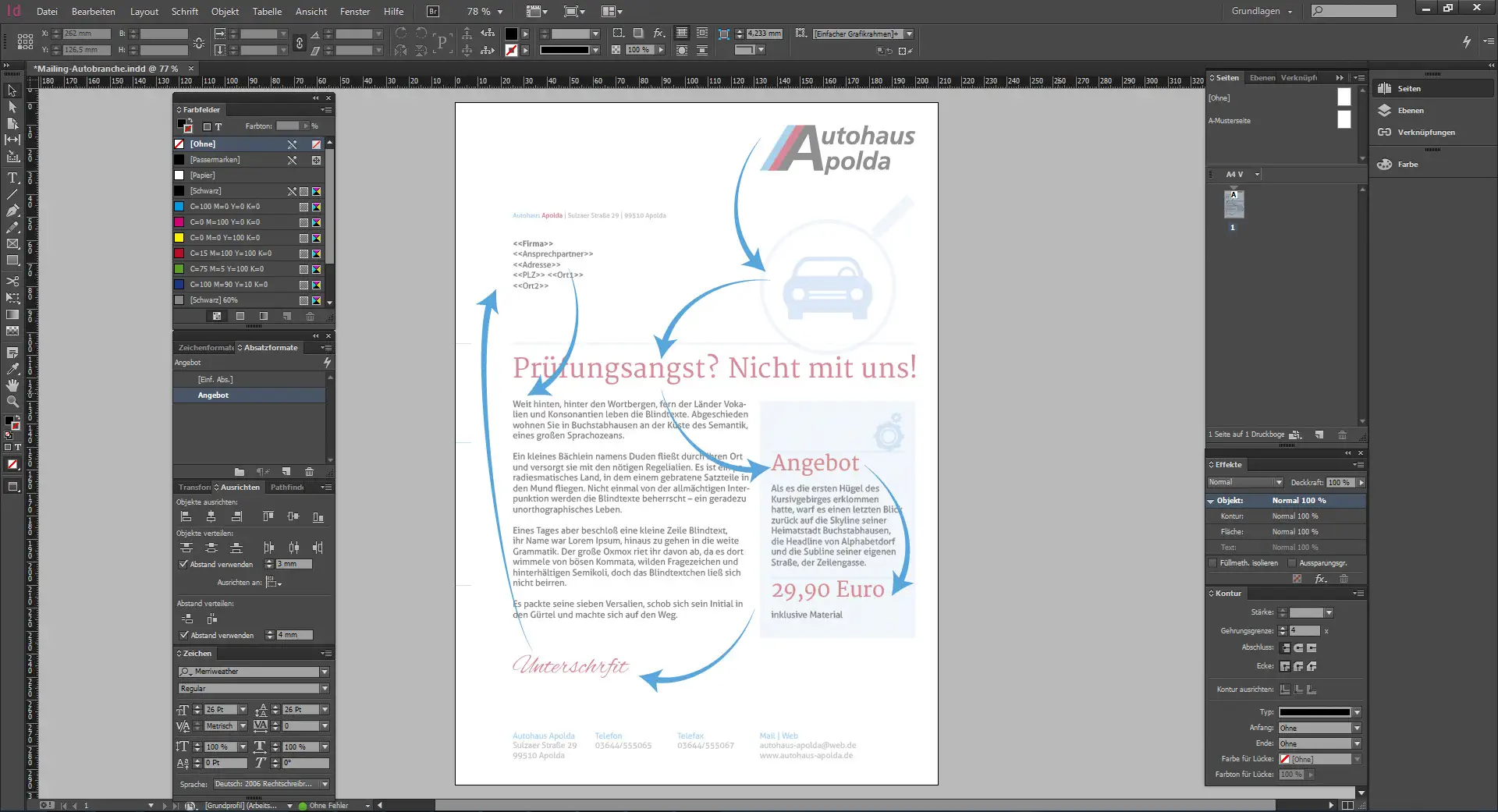Switch to the Pathfinder tab
Image resolution: width=1498 pixels, height=812 pixels.
[x=287, y=487]
